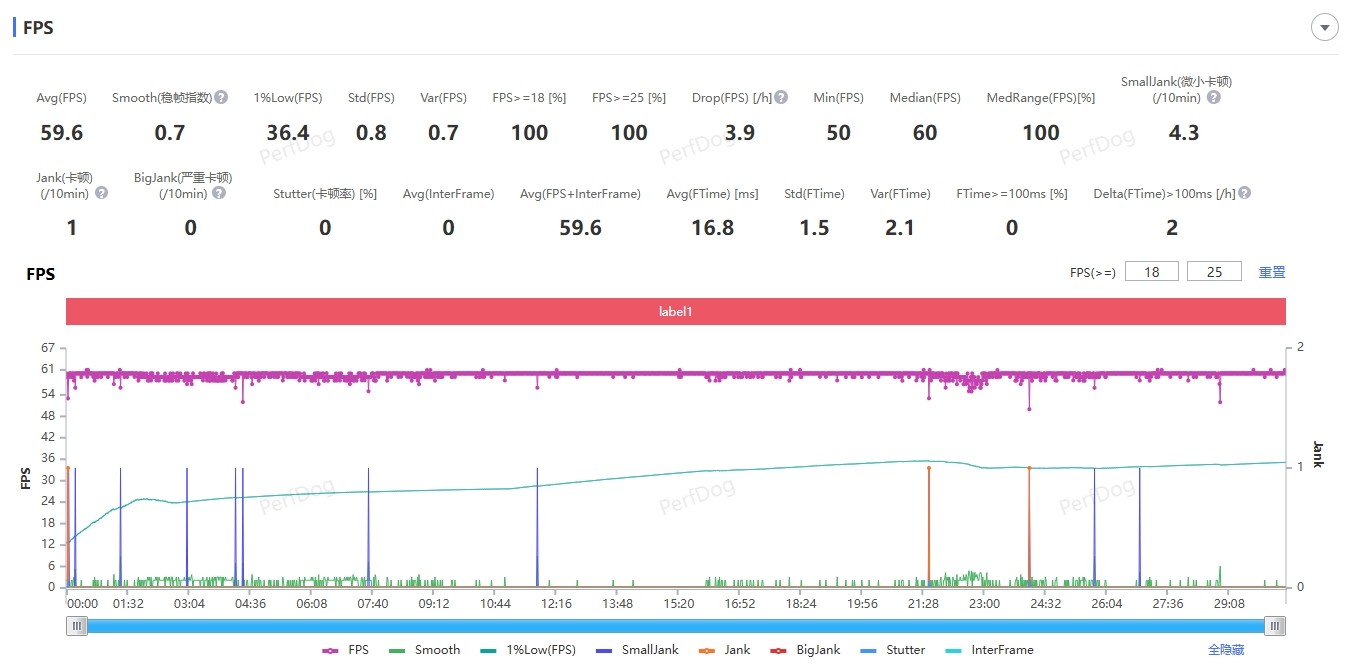Click help icon beside Jank(卡顿) (/10min)
1348x664 pixels.
point(101,193)
